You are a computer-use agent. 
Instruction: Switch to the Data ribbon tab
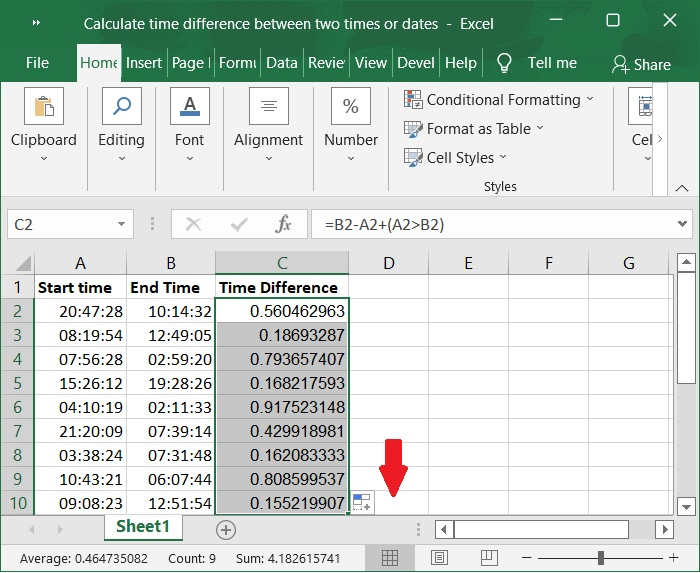pos(281,62)
